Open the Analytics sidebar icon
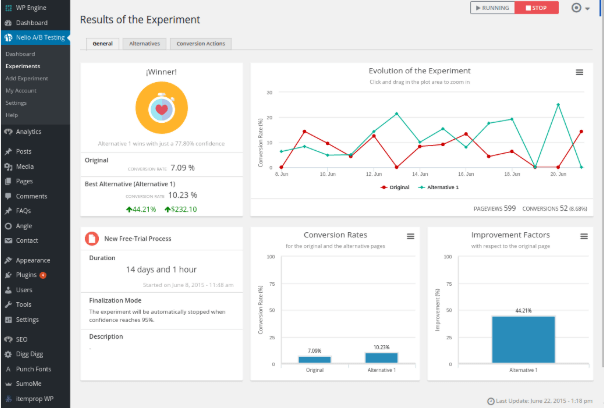 [8, 132]
